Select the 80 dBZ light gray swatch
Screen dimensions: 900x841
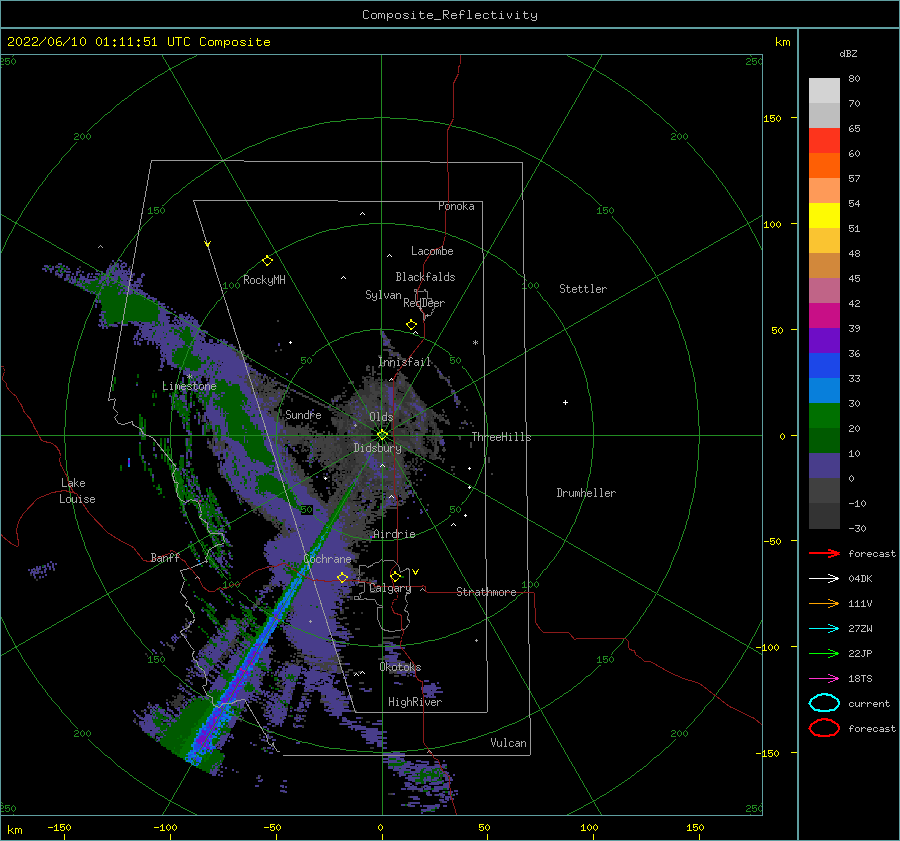824,90
